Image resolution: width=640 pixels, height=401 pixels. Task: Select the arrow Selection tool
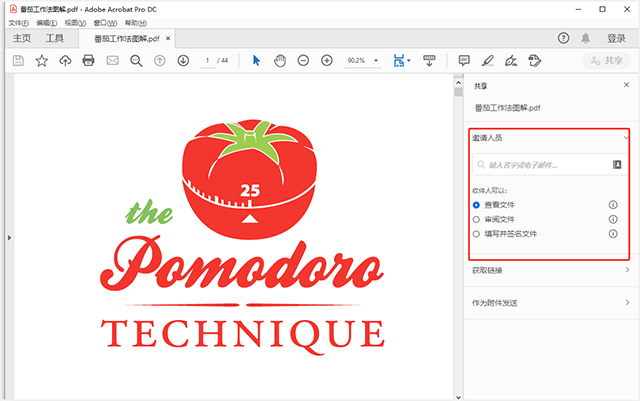(x=256, y=61)
